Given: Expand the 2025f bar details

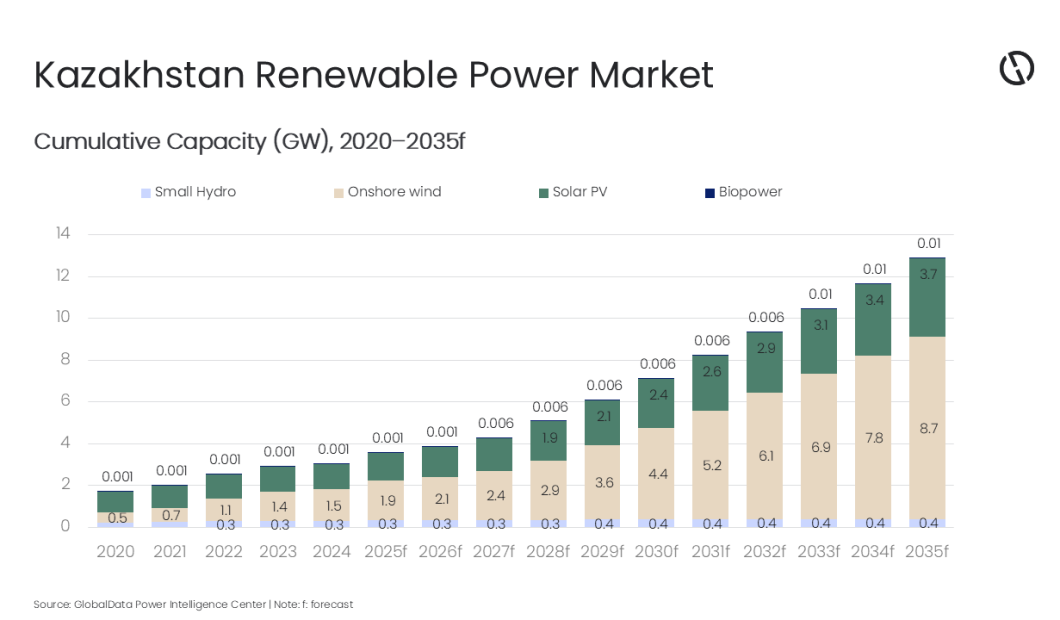Looking at the screenshot, I should (x=385, y=490).
